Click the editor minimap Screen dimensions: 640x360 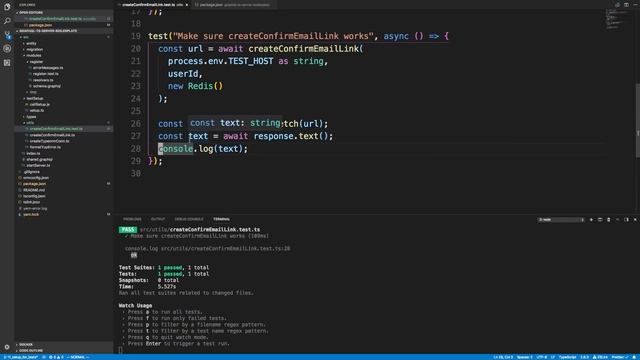tap(618, 20)
